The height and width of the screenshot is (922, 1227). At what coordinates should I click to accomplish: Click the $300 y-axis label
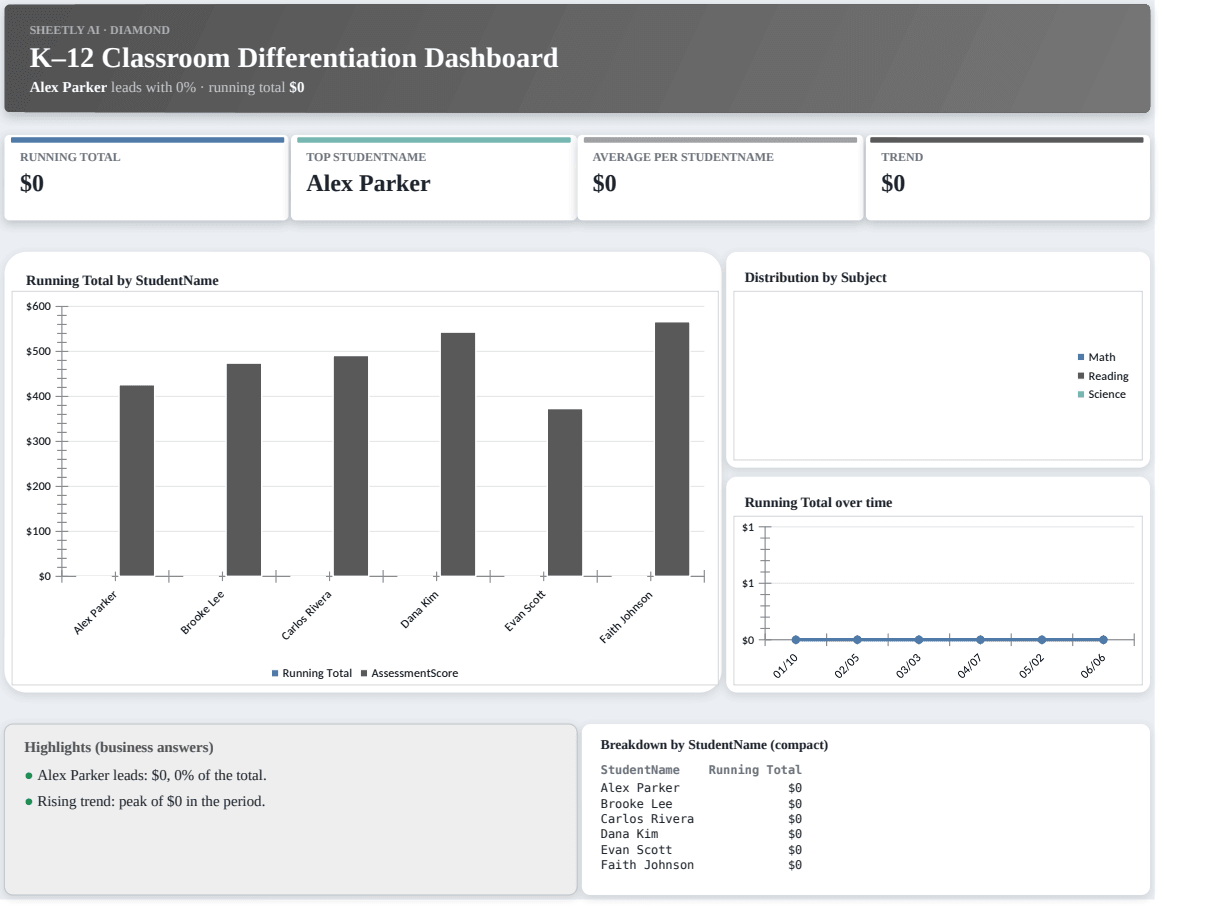tap(38, 441)
